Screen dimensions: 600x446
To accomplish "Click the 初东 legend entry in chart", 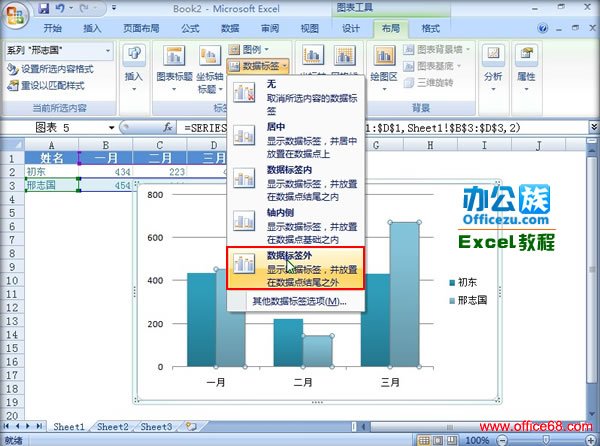I will click(x=463, y=282).
